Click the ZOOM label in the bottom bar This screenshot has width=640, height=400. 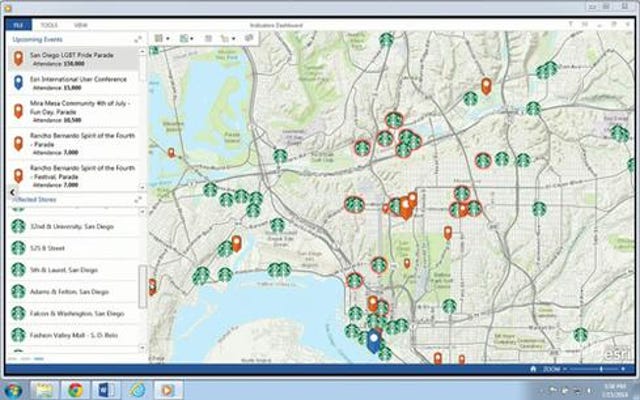pyautogui.click(x=551, y=369)
